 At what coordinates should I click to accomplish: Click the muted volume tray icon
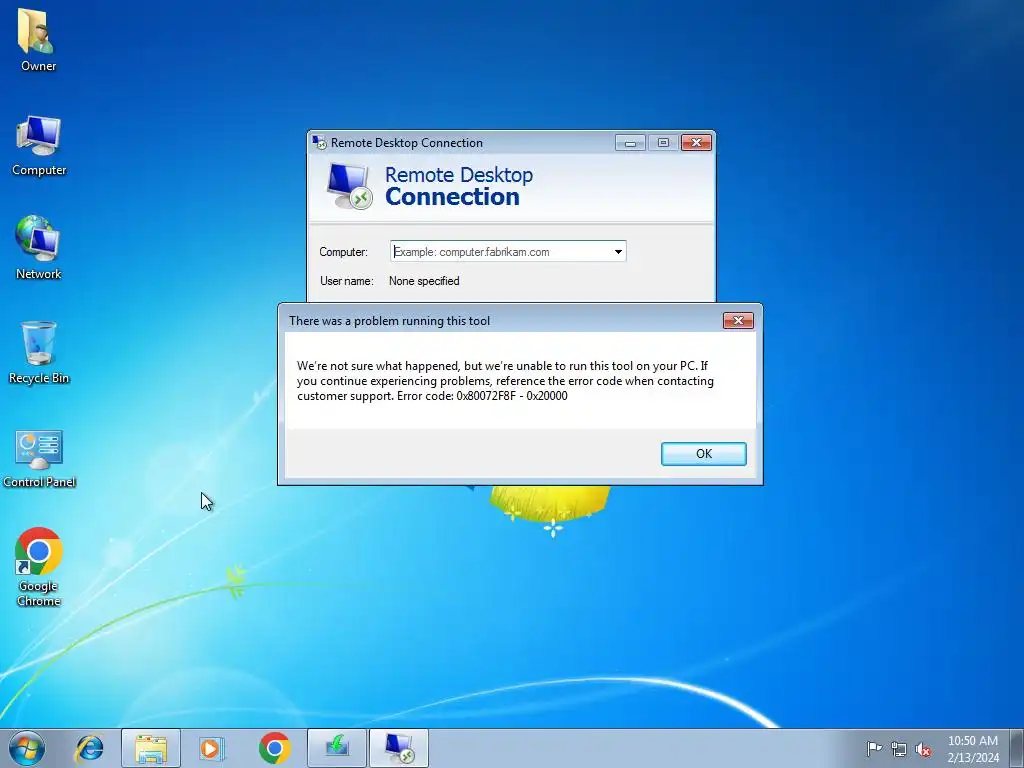coord(923,749)
